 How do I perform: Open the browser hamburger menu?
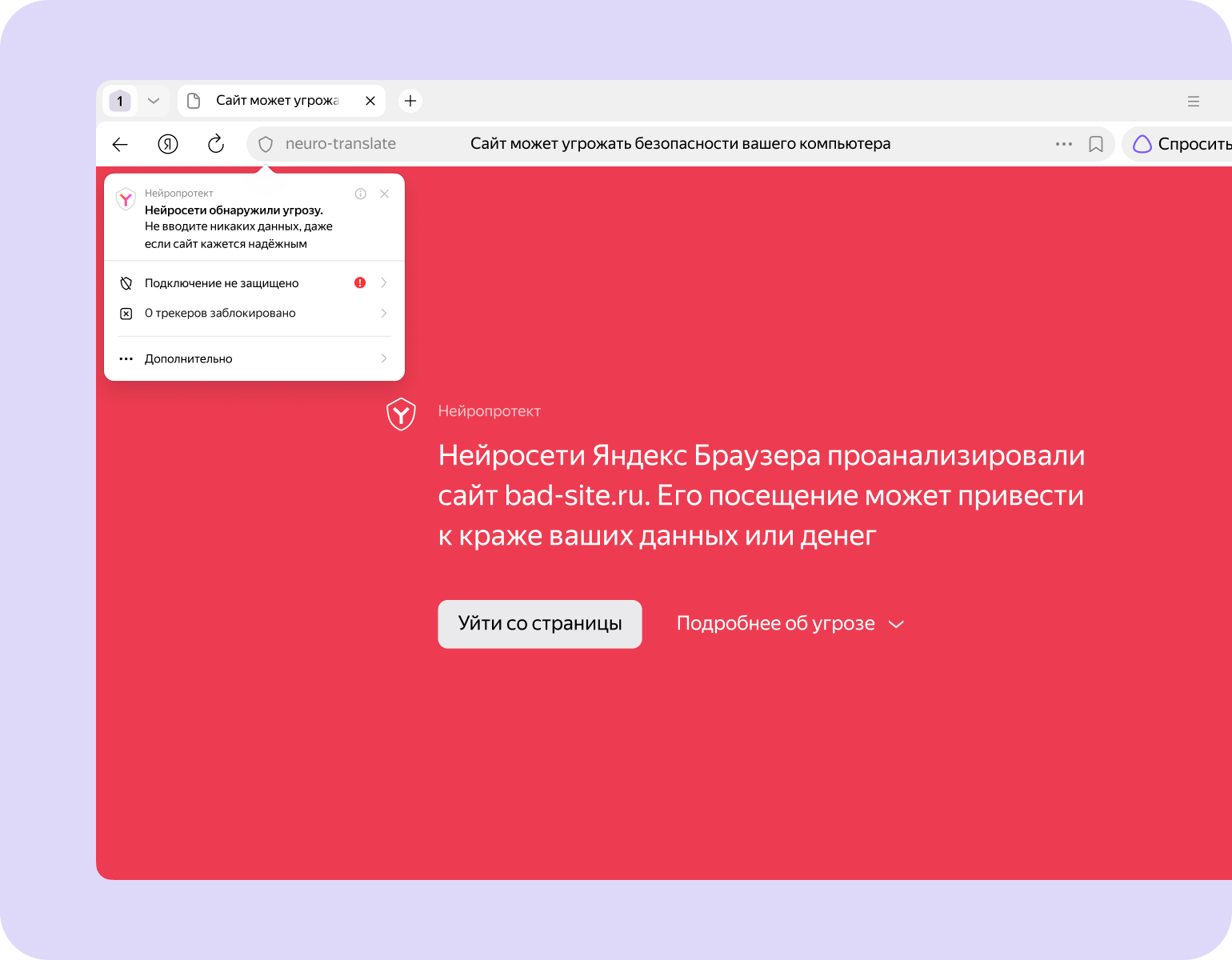coord(1194,102)
